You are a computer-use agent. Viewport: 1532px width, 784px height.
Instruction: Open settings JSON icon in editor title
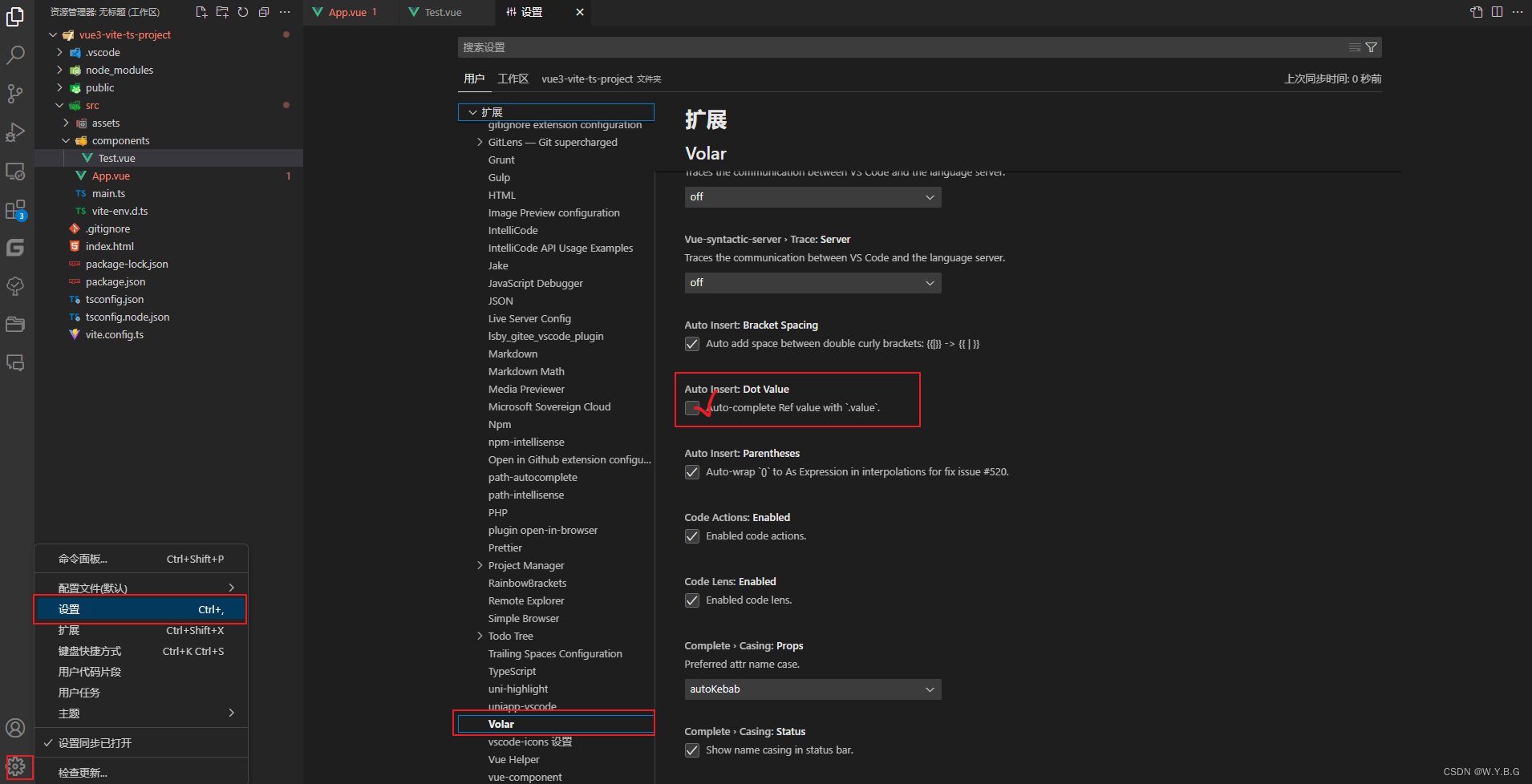pyautogui.click(x=1477, y=12)
